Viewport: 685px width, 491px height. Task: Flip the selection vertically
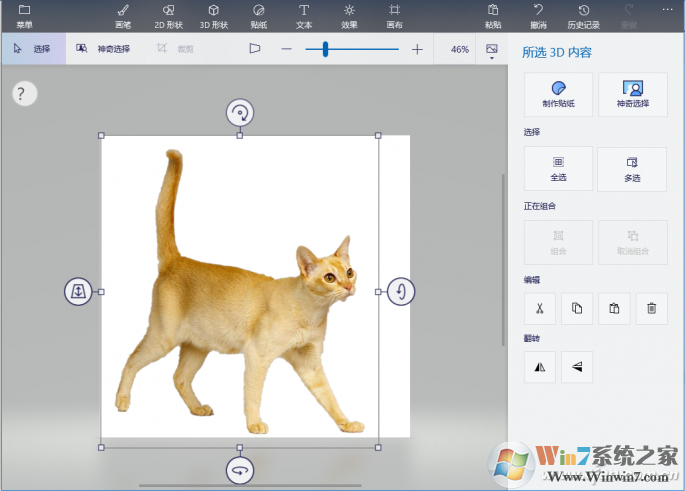pyautogui.click(x=577, y=367)
